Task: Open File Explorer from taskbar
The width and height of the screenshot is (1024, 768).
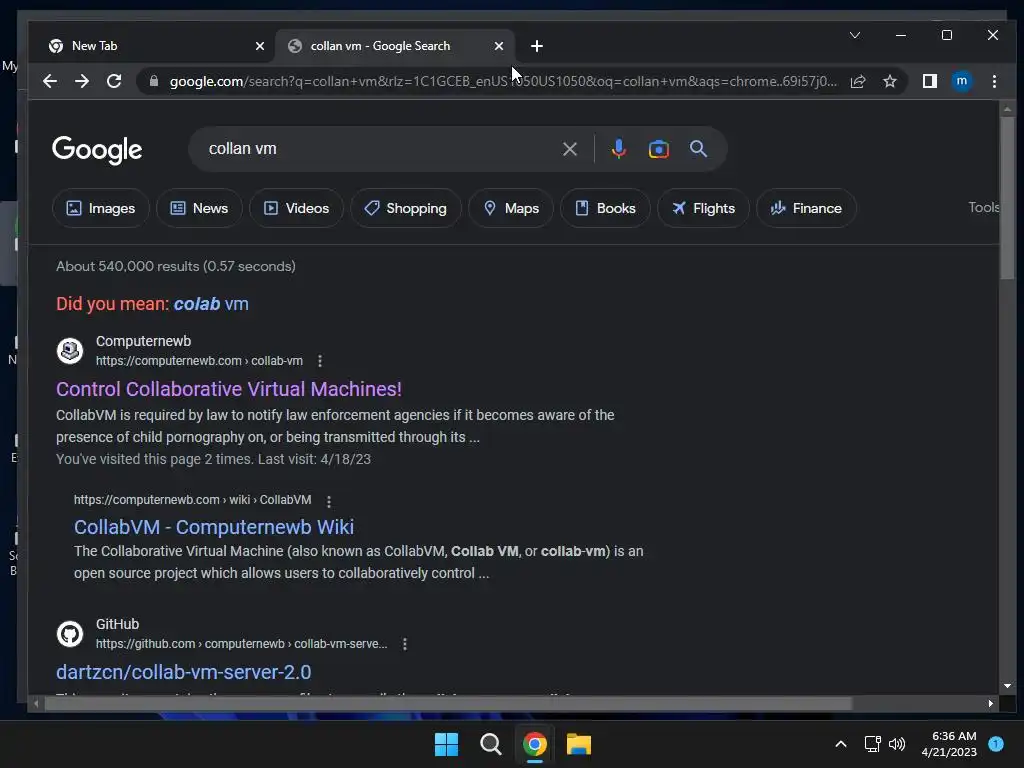Action: tap(579, 744)
